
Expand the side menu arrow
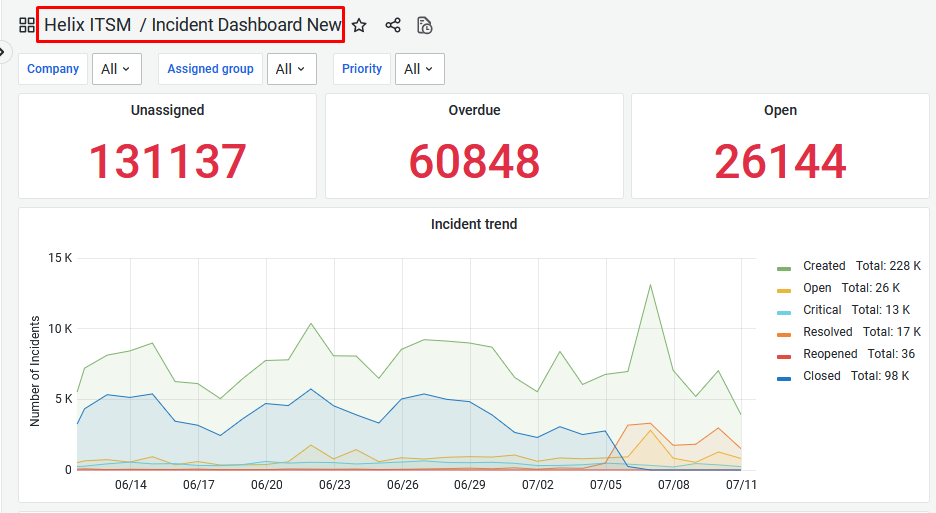(3, 52)
